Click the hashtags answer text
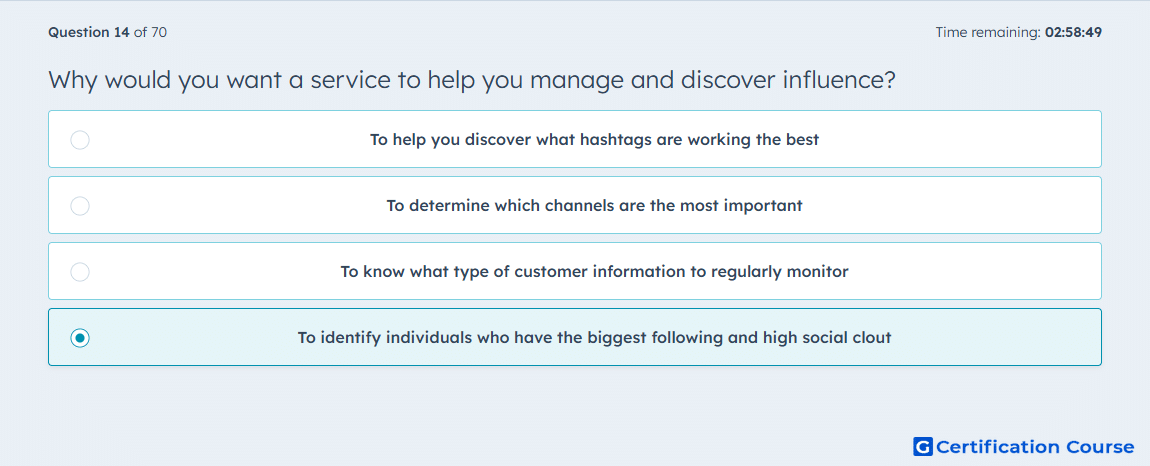 (x=594, y=139)
